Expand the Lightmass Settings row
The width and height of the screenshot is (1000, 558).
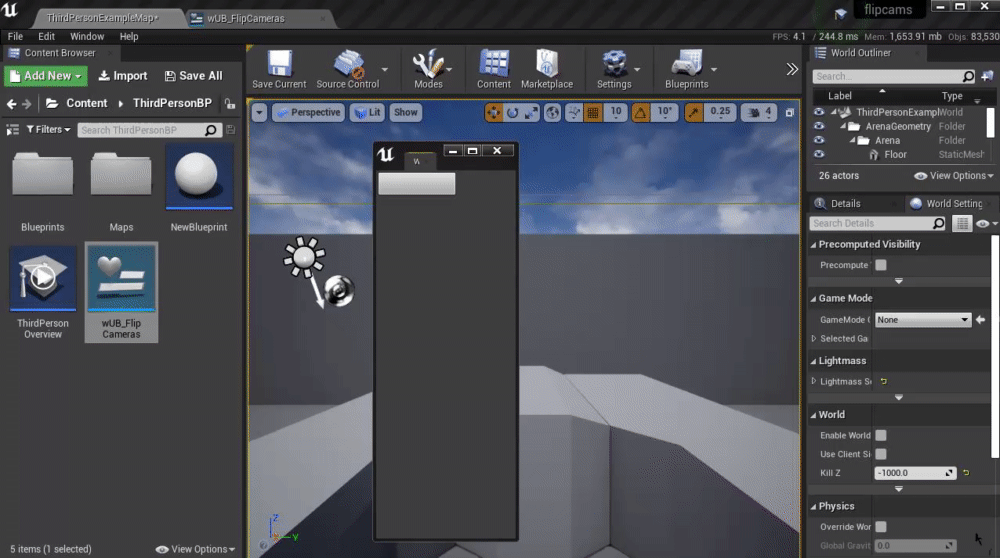click(814, 381)
